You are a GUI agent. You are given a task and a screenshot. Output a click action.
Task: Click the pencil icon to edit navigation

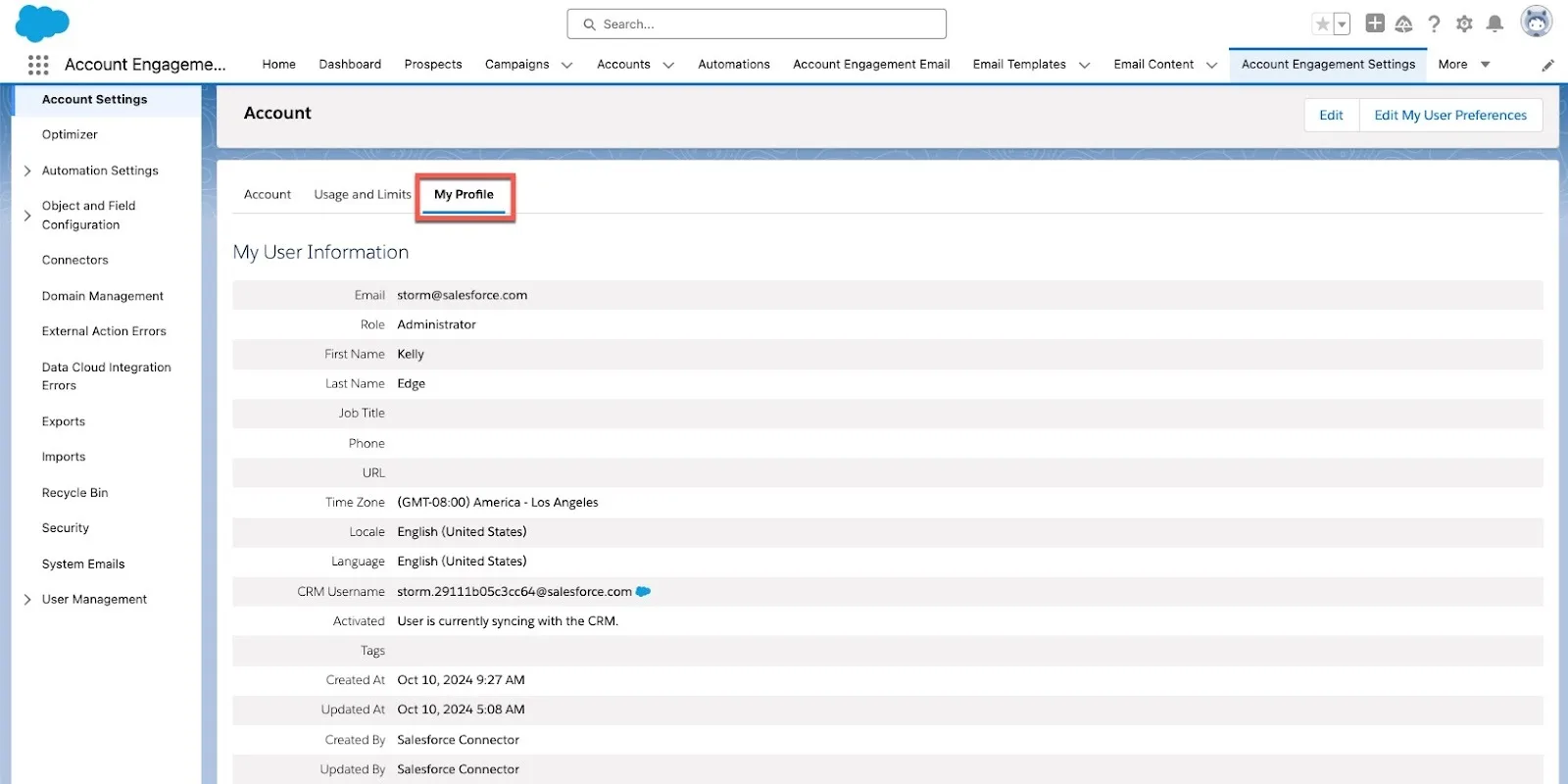click(1548, 66)
